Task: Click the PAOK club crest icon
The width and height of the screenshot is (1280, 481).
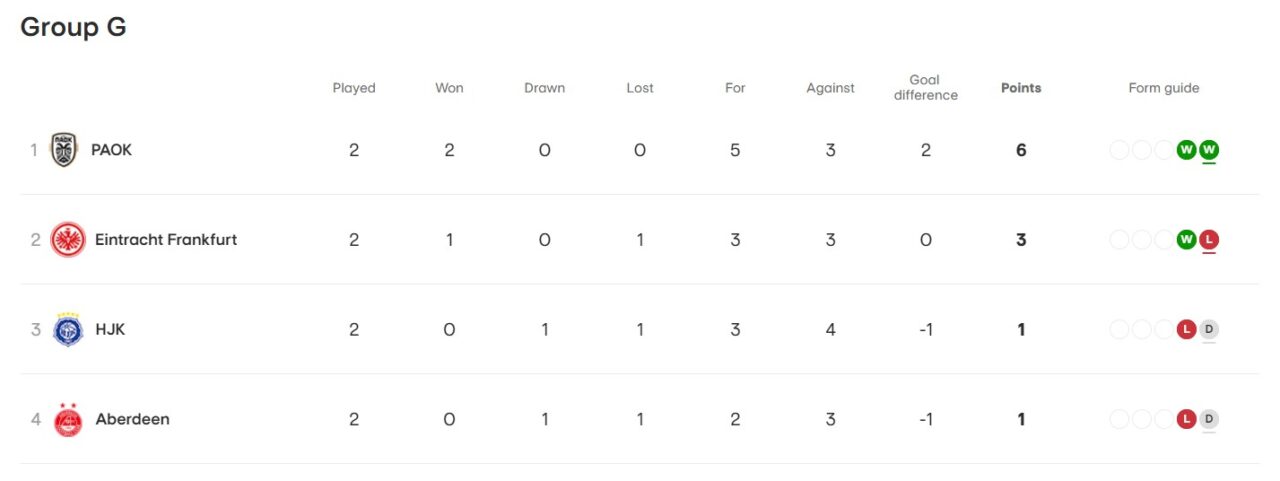Action: click(64, 150)
